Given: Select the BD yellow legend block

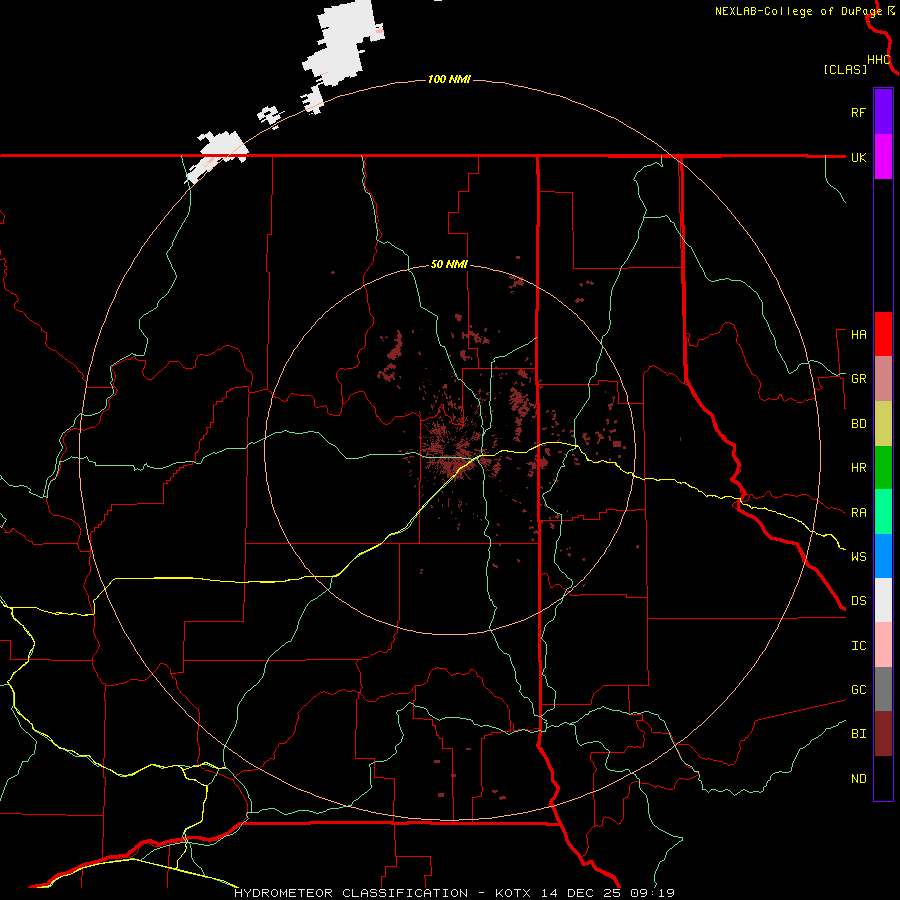Looking at the screenshot, I should pos(883,423).
